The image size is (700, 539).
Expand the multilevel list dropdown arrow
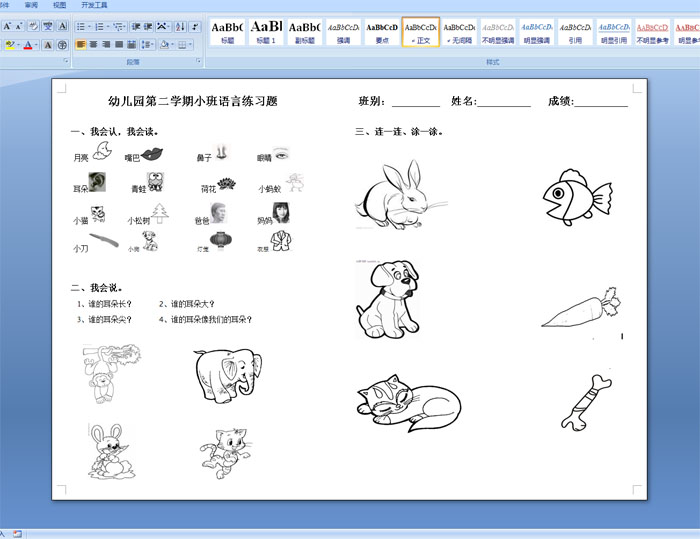(125, 27)
